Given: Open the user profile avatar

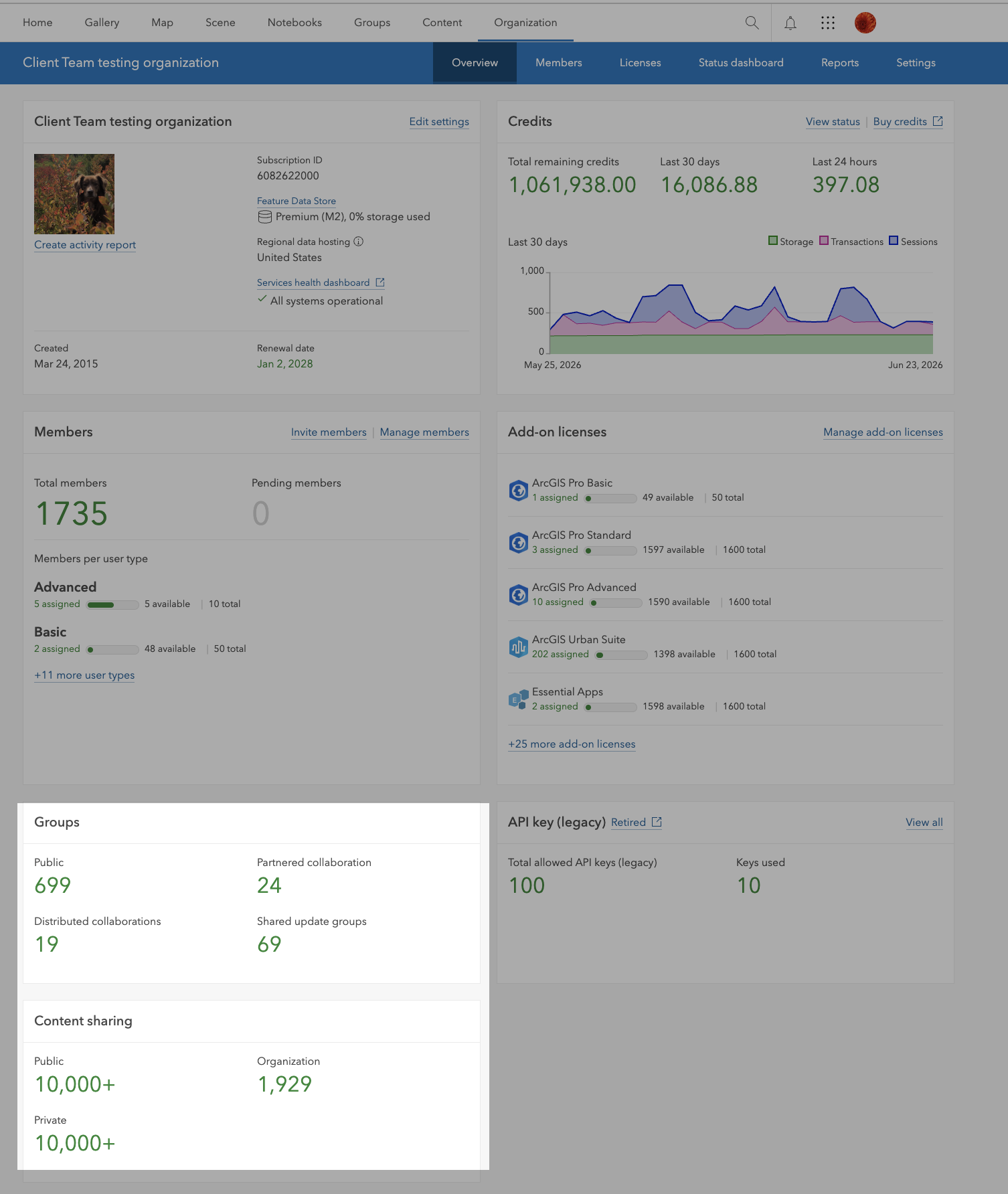Looking at the screenshot, I should click(x=865, y=23).
